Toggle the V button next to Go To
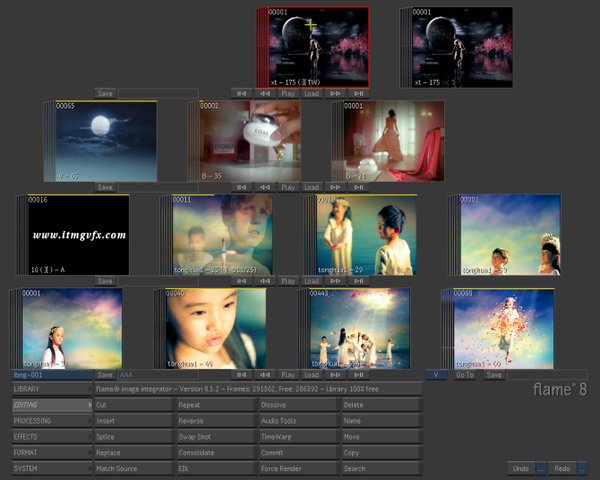The width and height of the screenshot is (600, 480). [435, 375]
